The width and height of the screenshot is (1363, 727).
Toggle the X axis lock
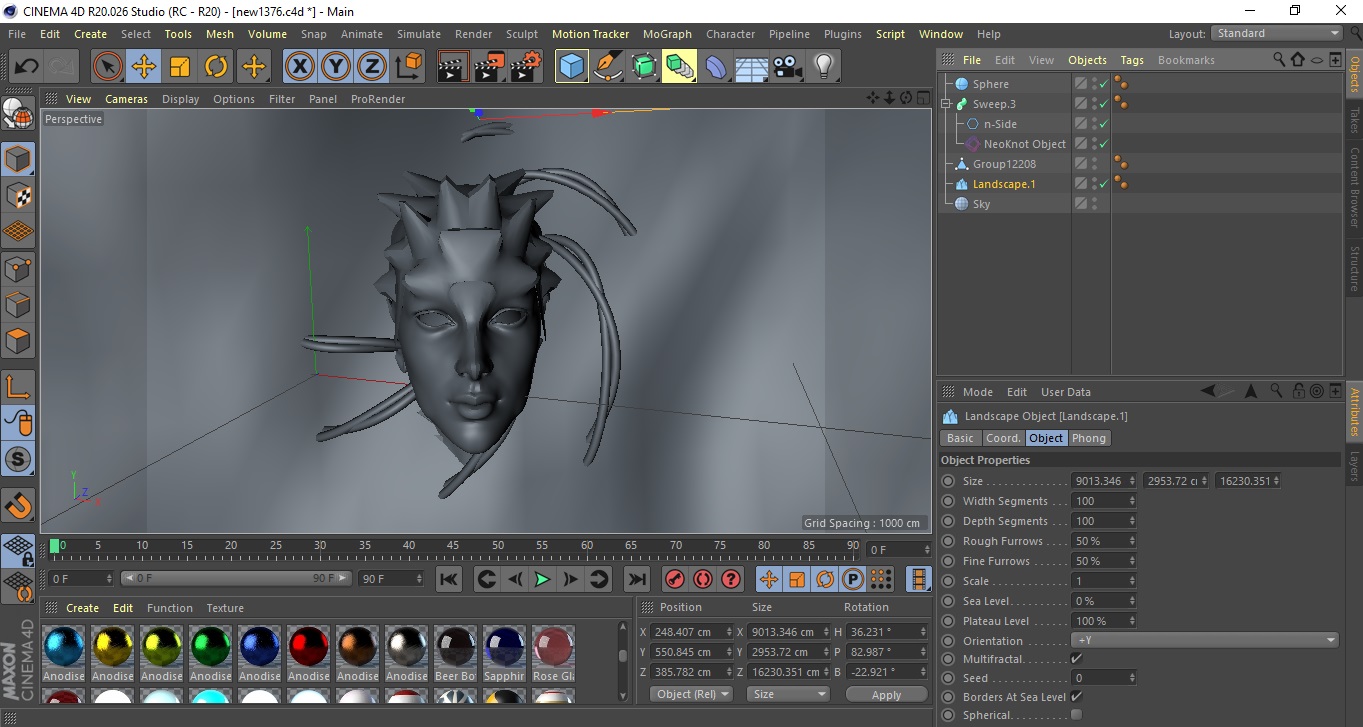pos(299,67)
